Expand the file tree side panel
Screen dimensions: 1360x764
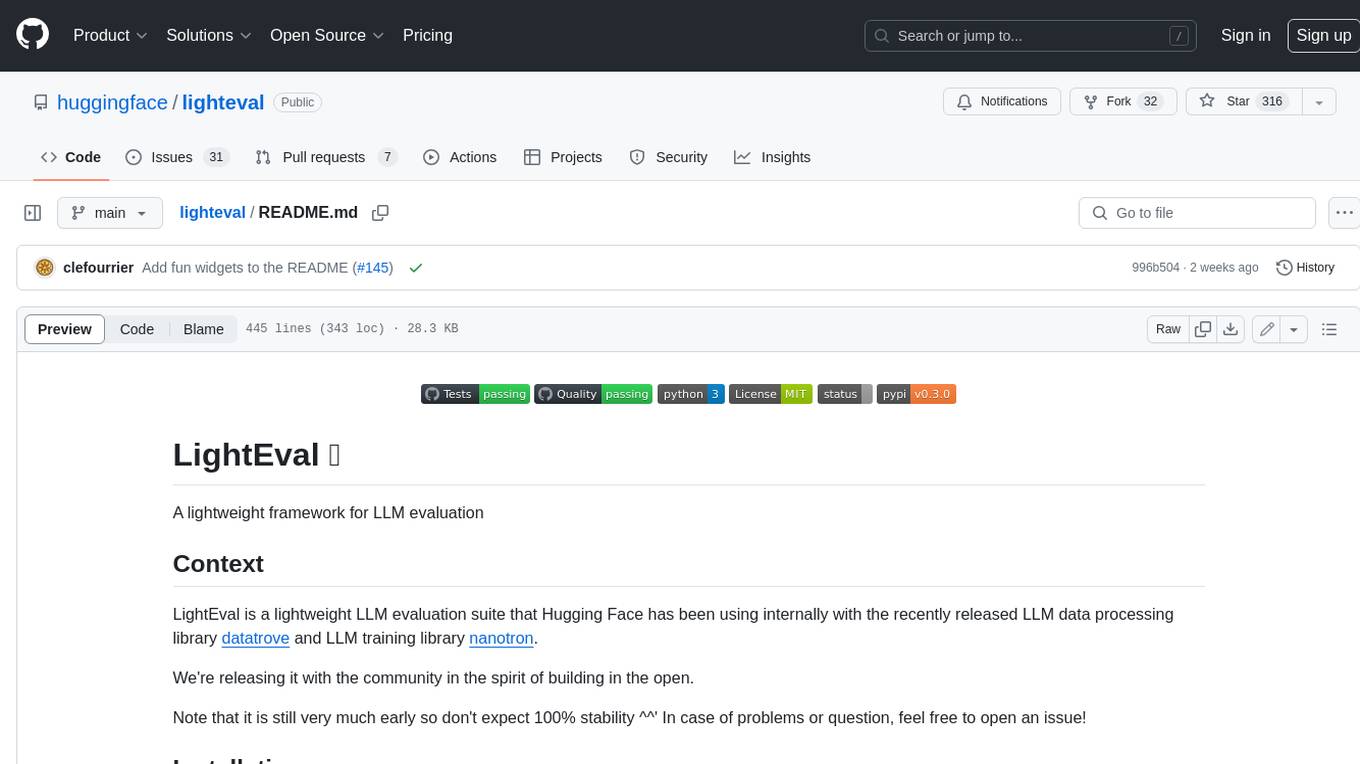(33, 213)
